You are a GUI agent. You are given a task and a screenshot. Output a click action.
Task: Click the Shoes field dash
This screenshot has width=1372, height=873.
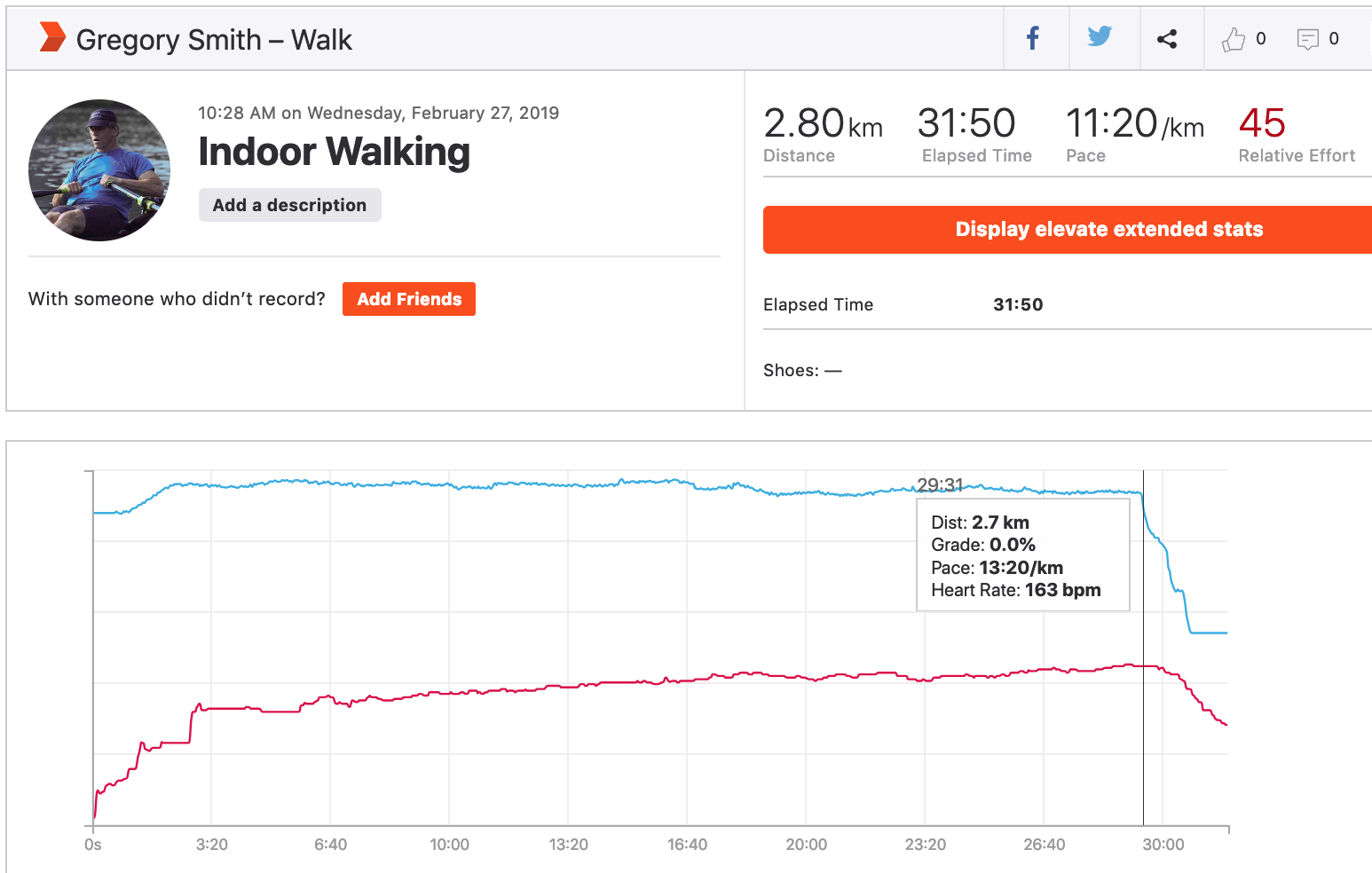(x=833, y=371)
